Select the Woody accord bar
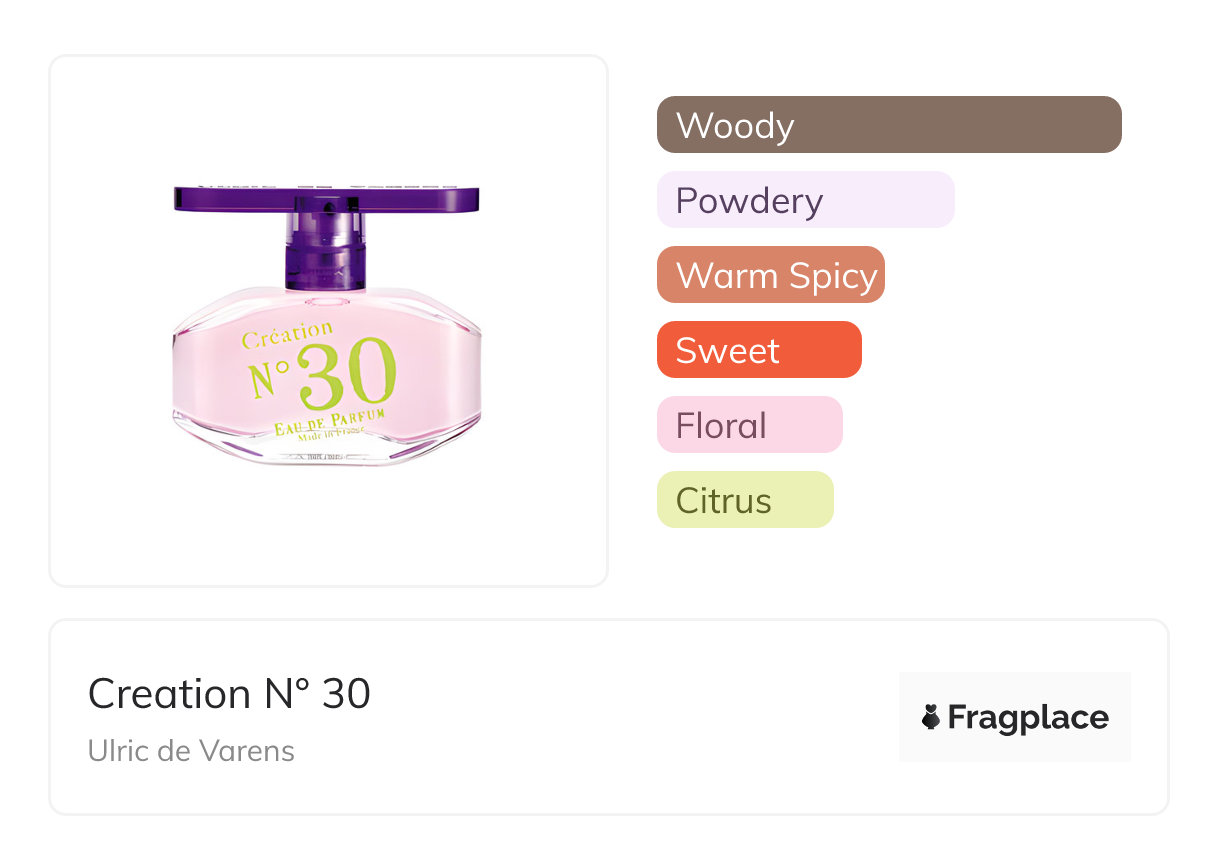This screenshot has height=864, width=1218. point(888,125)
